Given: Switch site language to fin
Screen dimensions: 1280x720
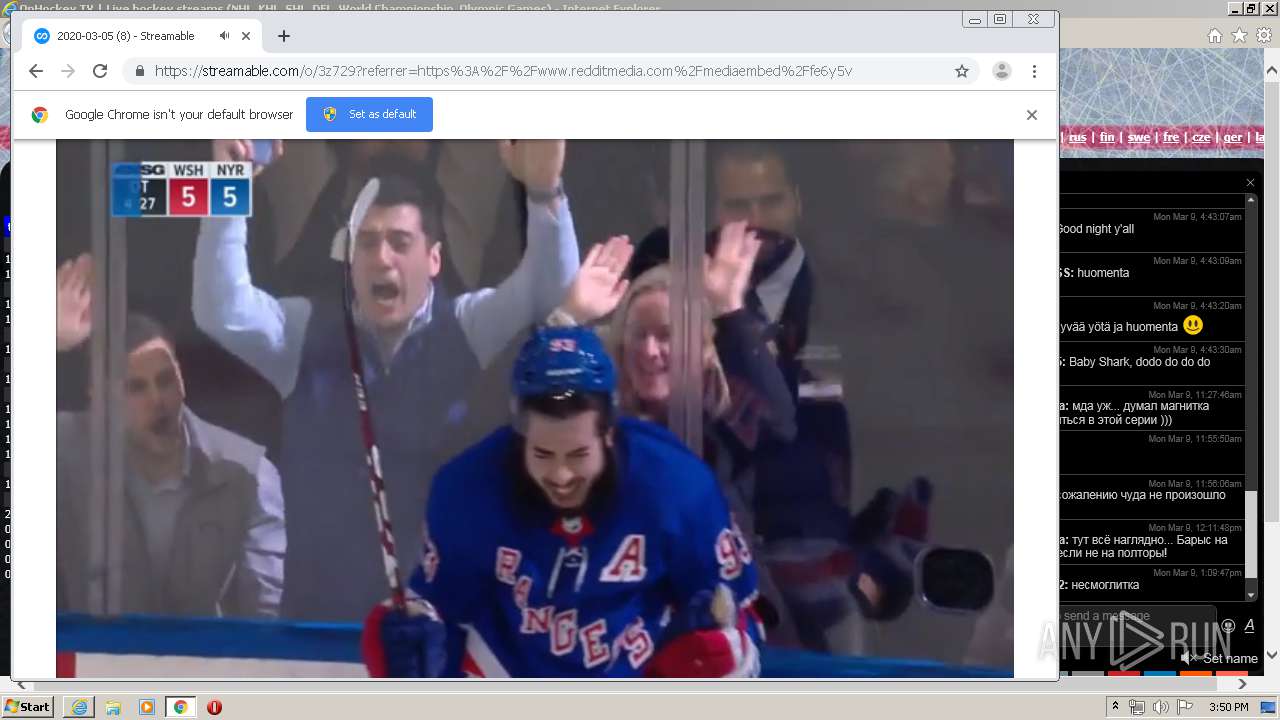Looking at the screenshot, I should tap(1107, 137).
